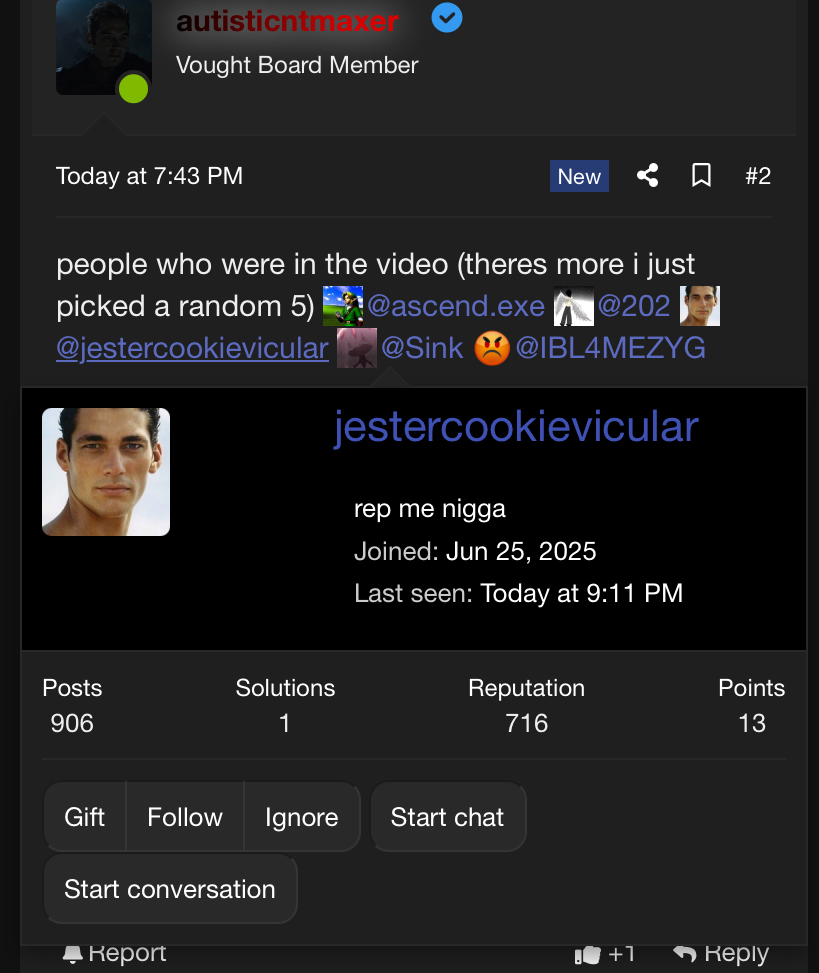Click the @IBL4MEZYG mention
This screenshot has width=819, height=973.
pos(610,348)
